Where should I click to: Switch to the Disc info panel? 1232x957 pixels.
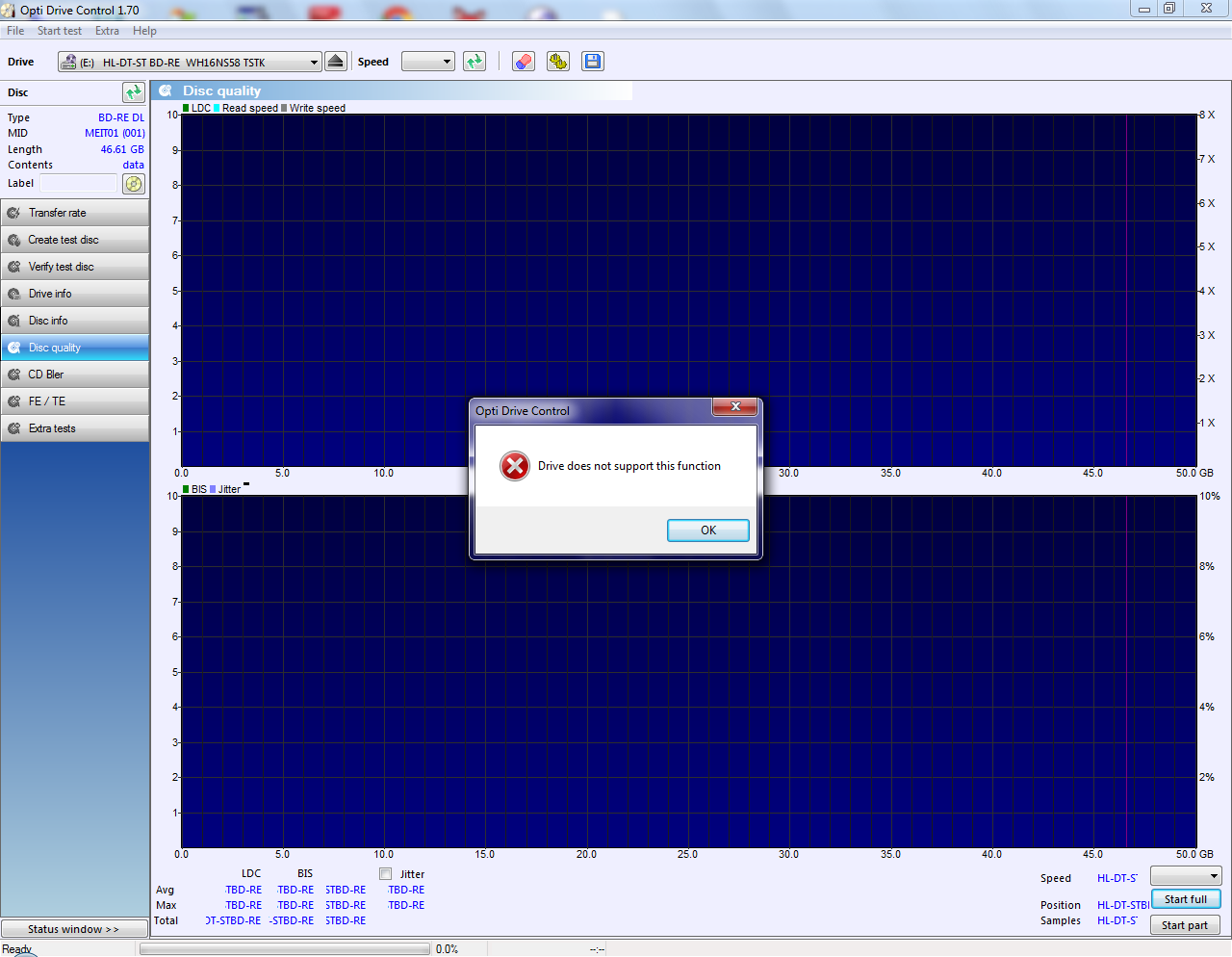[x=75, y=321]
